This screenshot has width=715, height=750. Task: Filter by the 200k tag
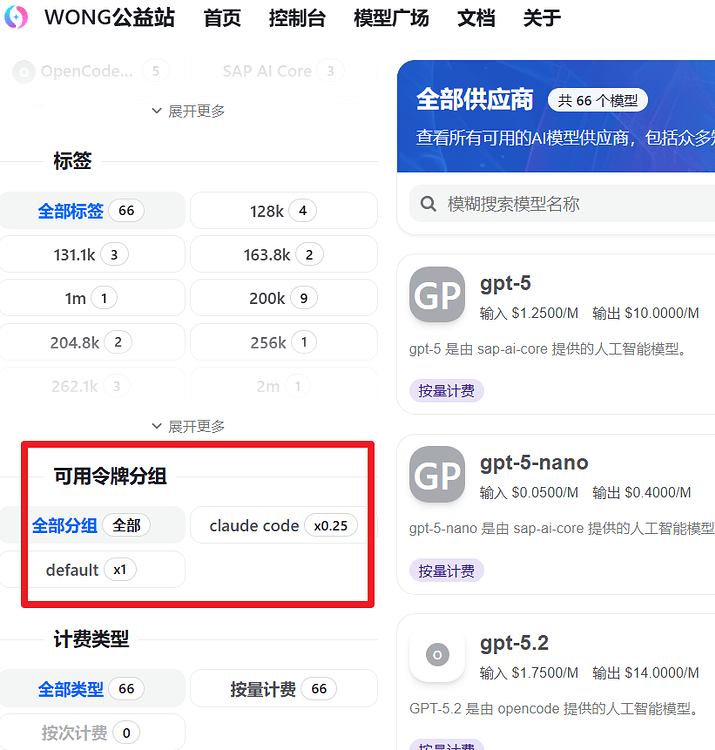click(x=284, y=298)
